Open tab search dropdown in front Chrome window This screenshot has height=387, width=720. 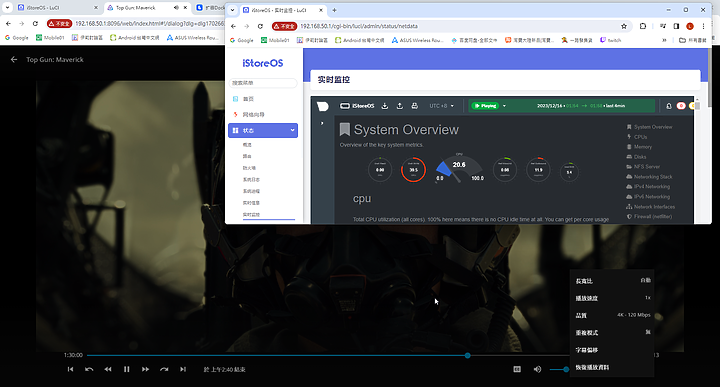coord(232,10)
